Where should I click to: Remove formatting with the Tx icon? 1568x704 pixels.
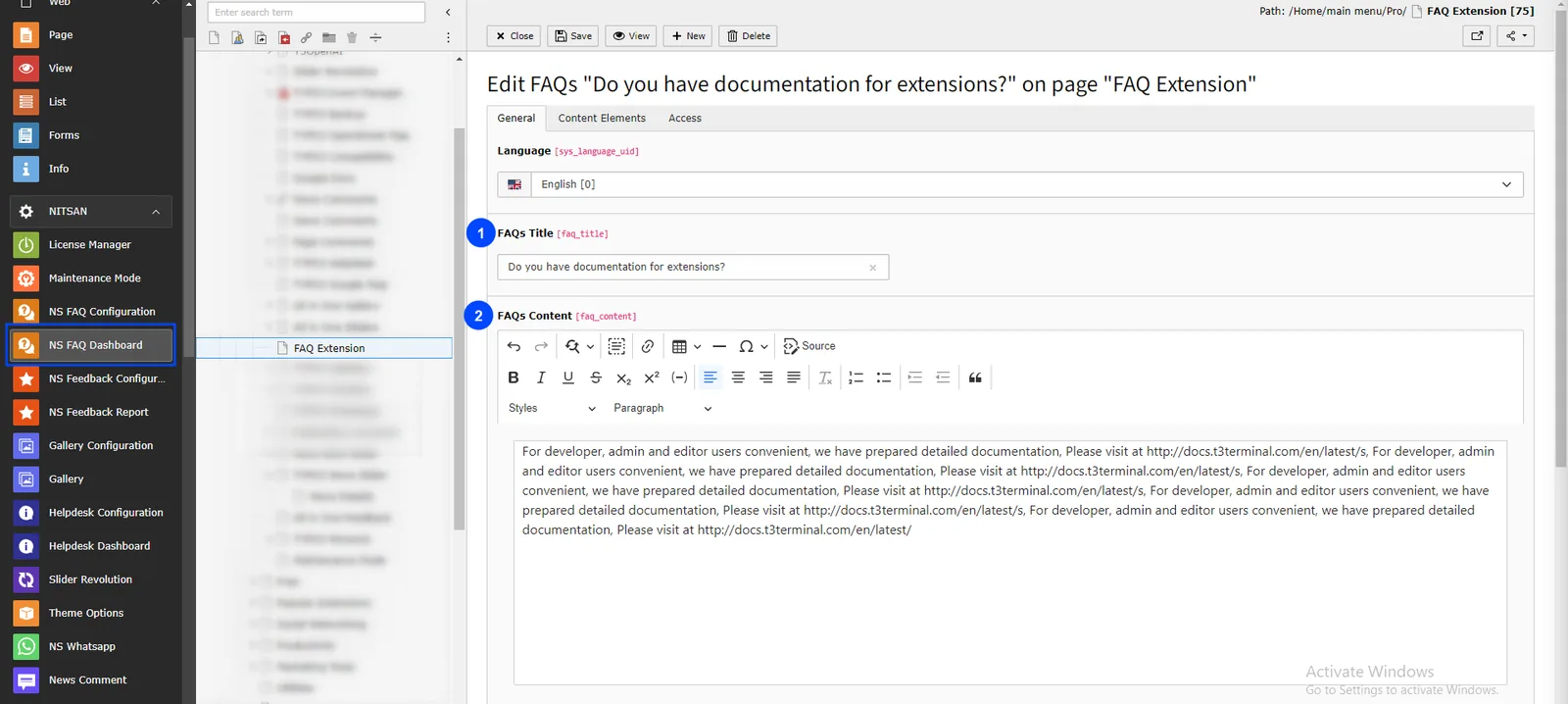pyautogui.click(x=825, y=377)
